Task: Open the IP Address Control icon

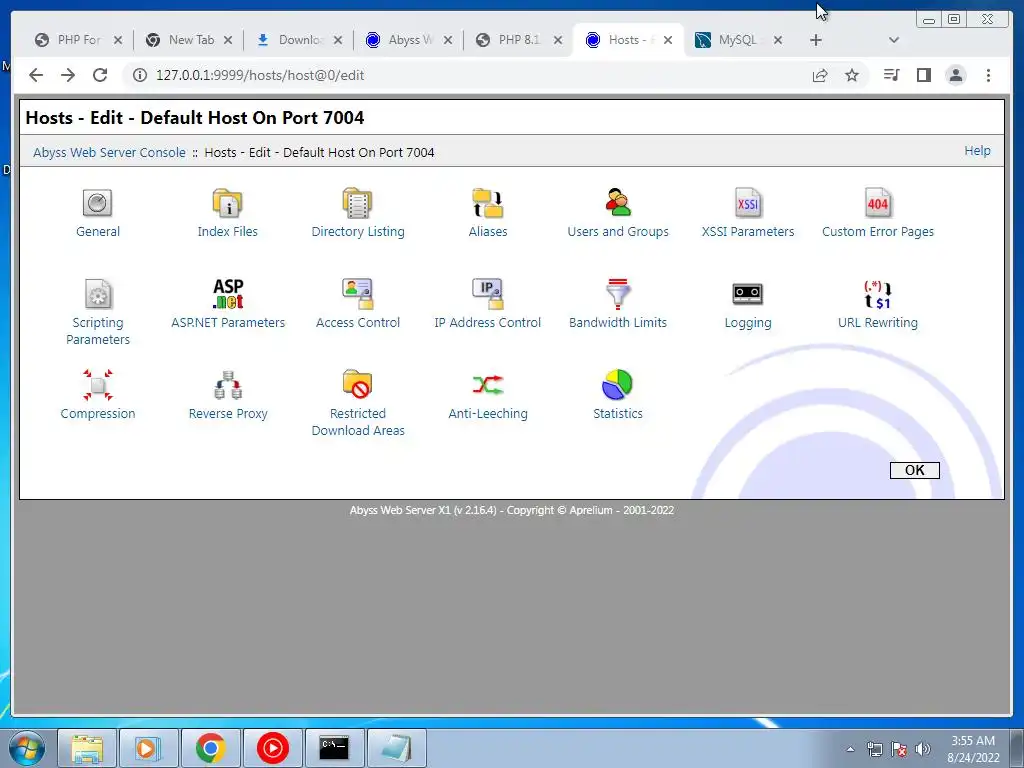Action: coord(487,294)
